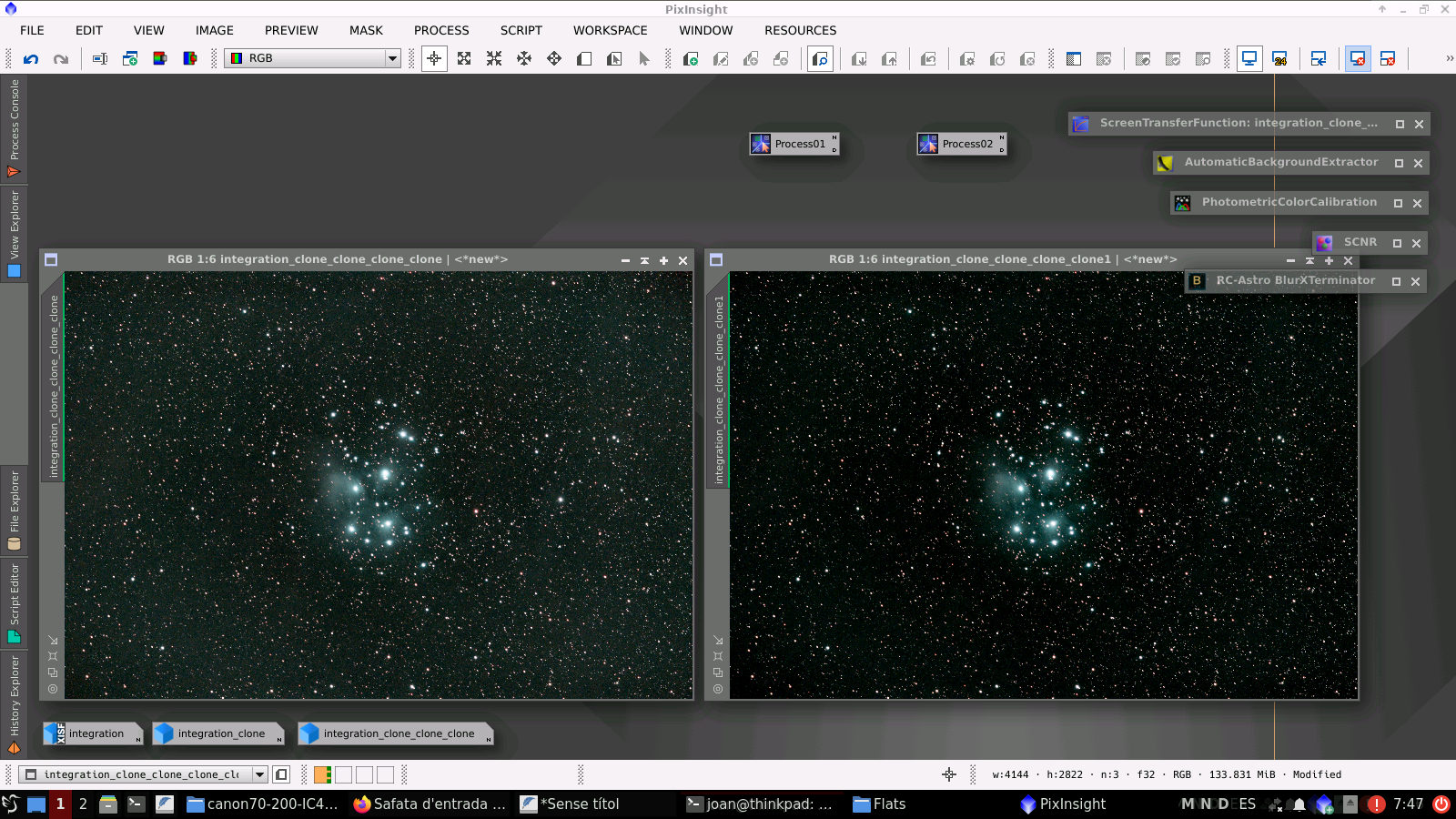Redo the last action in the toolbar
Viewport: 1456px width, 819px height.
61,58
